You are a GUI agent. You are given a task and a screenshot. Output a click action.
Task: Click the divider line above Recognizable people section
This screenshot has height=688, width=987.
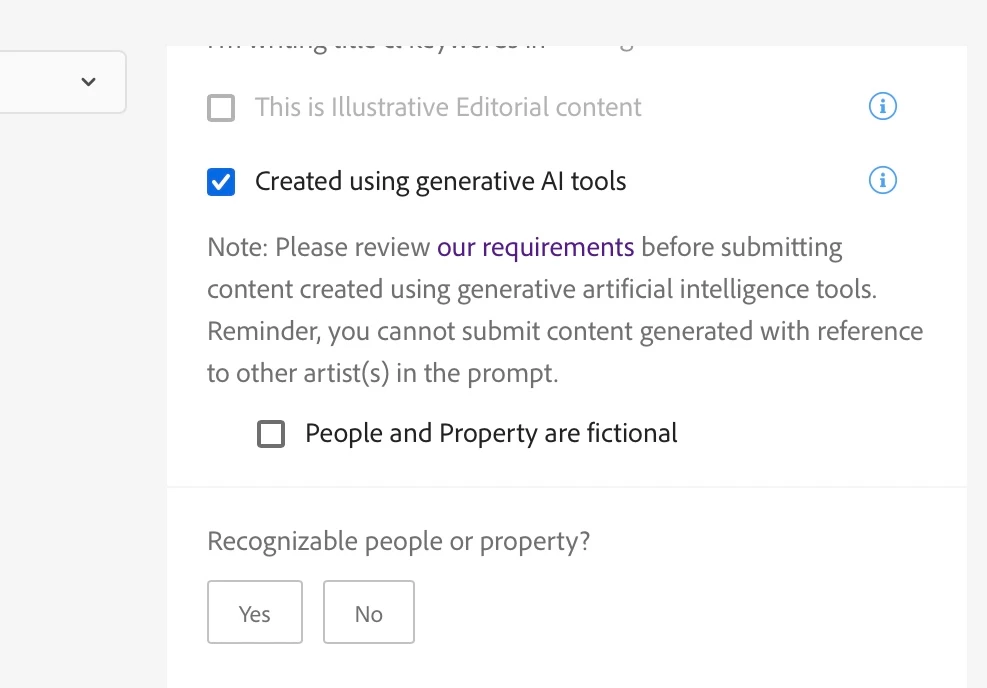567,487
